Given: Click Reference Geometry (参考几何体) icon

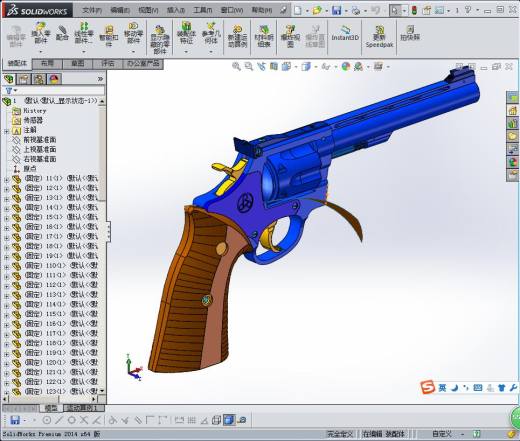Looking at the screenshot, I should [x=211, y=33].
